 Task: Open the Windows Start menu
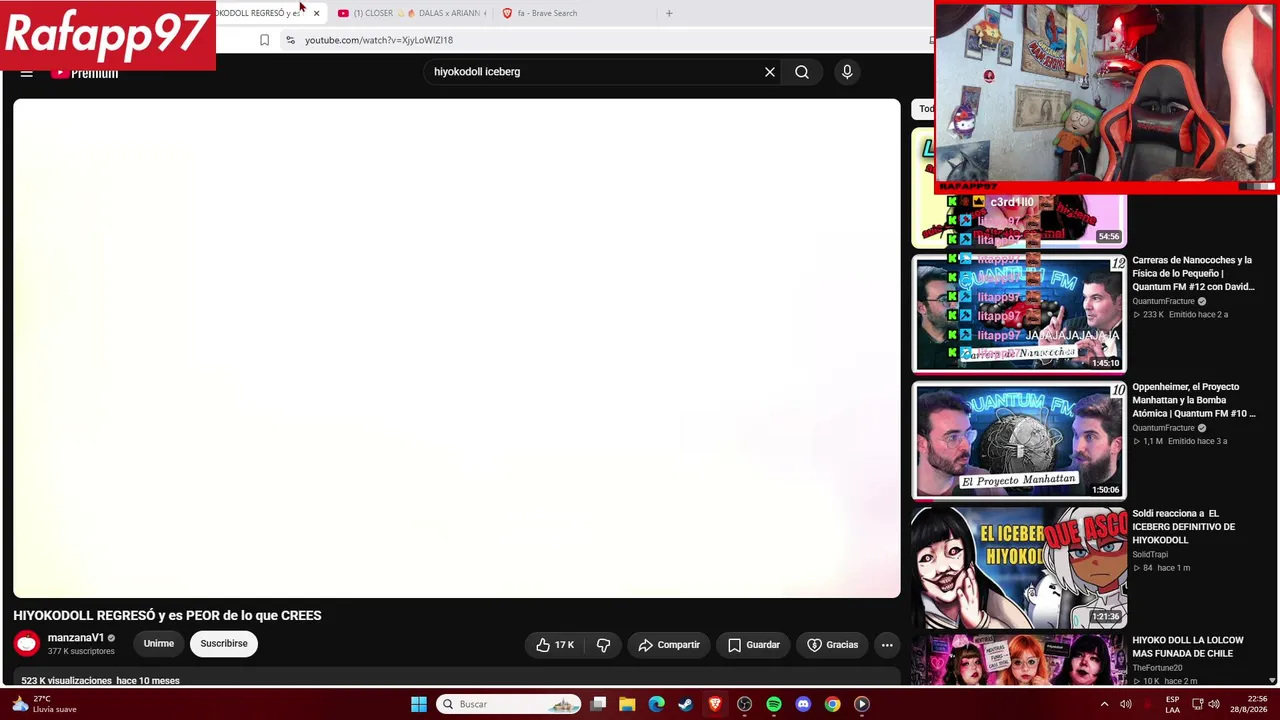coord(419,704)
